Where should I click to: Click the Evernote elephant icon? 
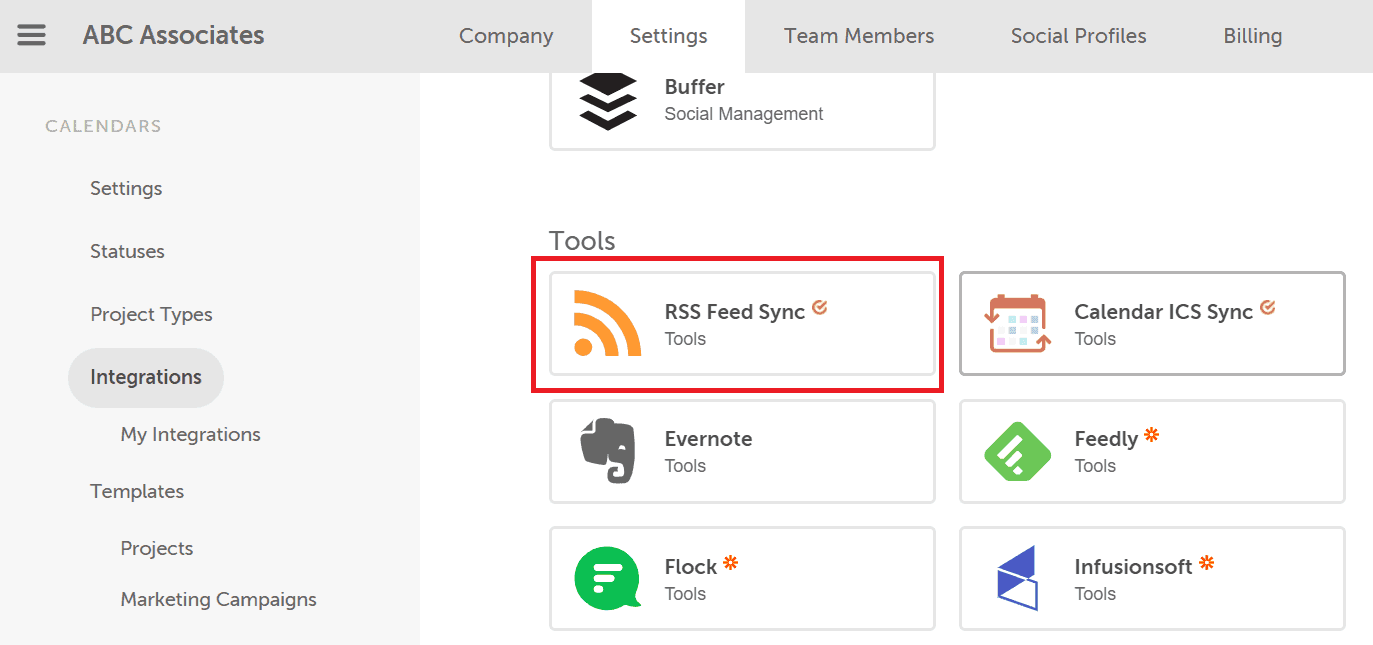pyautogui.click(x=608, y=451)
